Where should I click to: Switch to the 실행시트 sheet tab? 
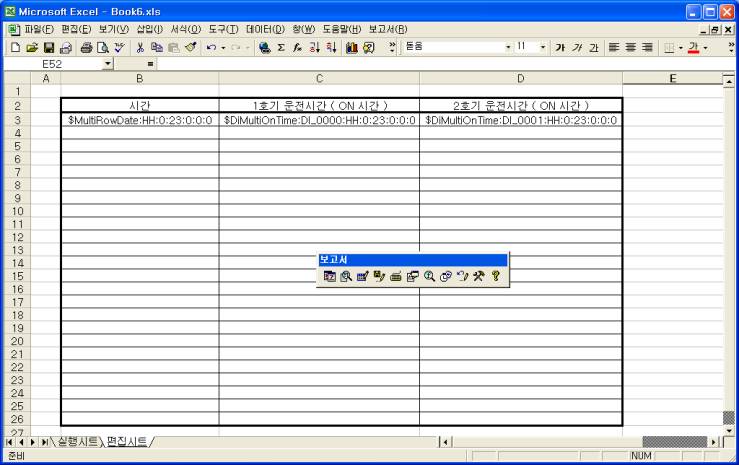pos(80,441)
